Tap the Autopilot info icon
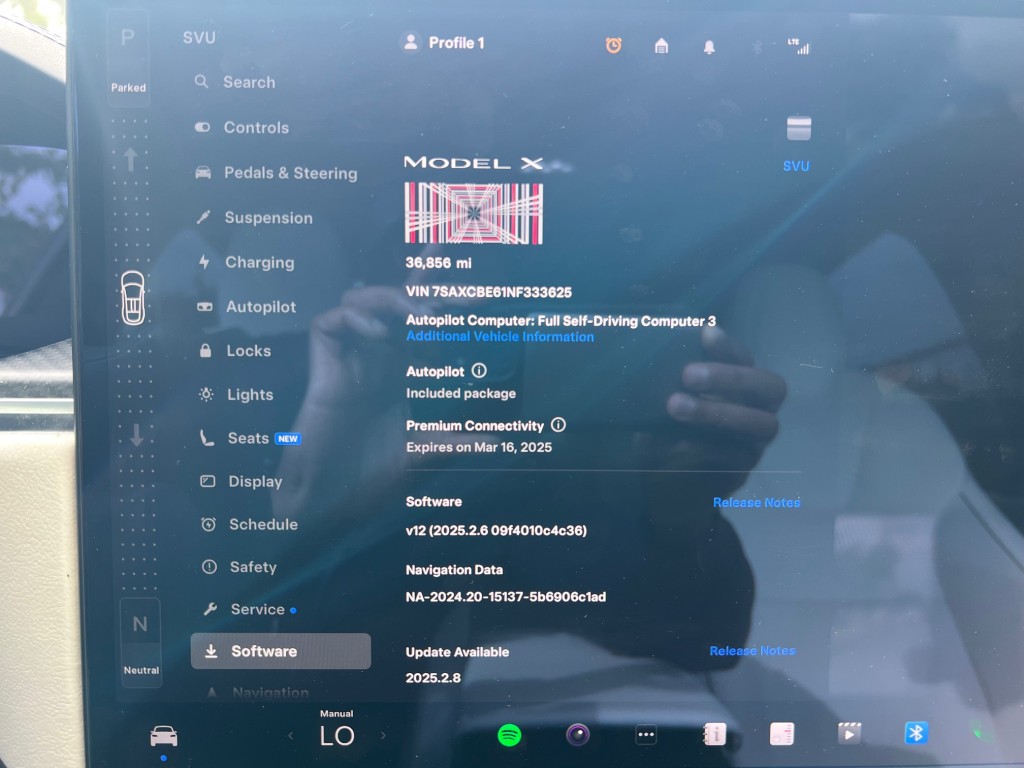 pos(479,371)
